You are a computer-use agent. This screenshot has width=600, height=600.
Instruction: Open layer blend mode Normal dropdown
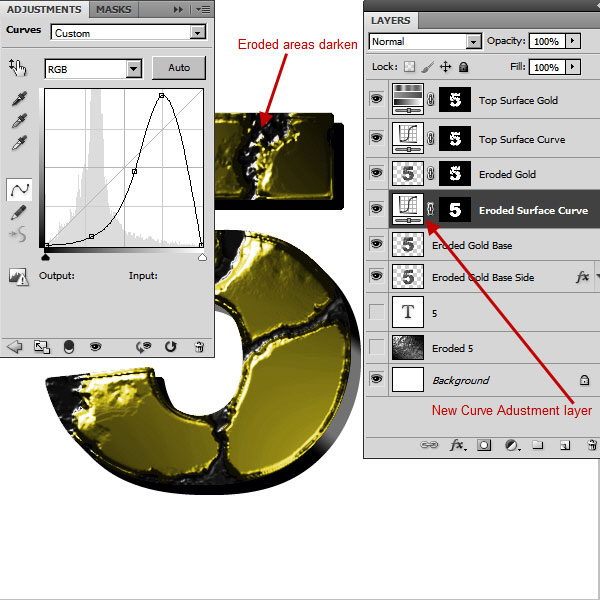coord(473,41)
